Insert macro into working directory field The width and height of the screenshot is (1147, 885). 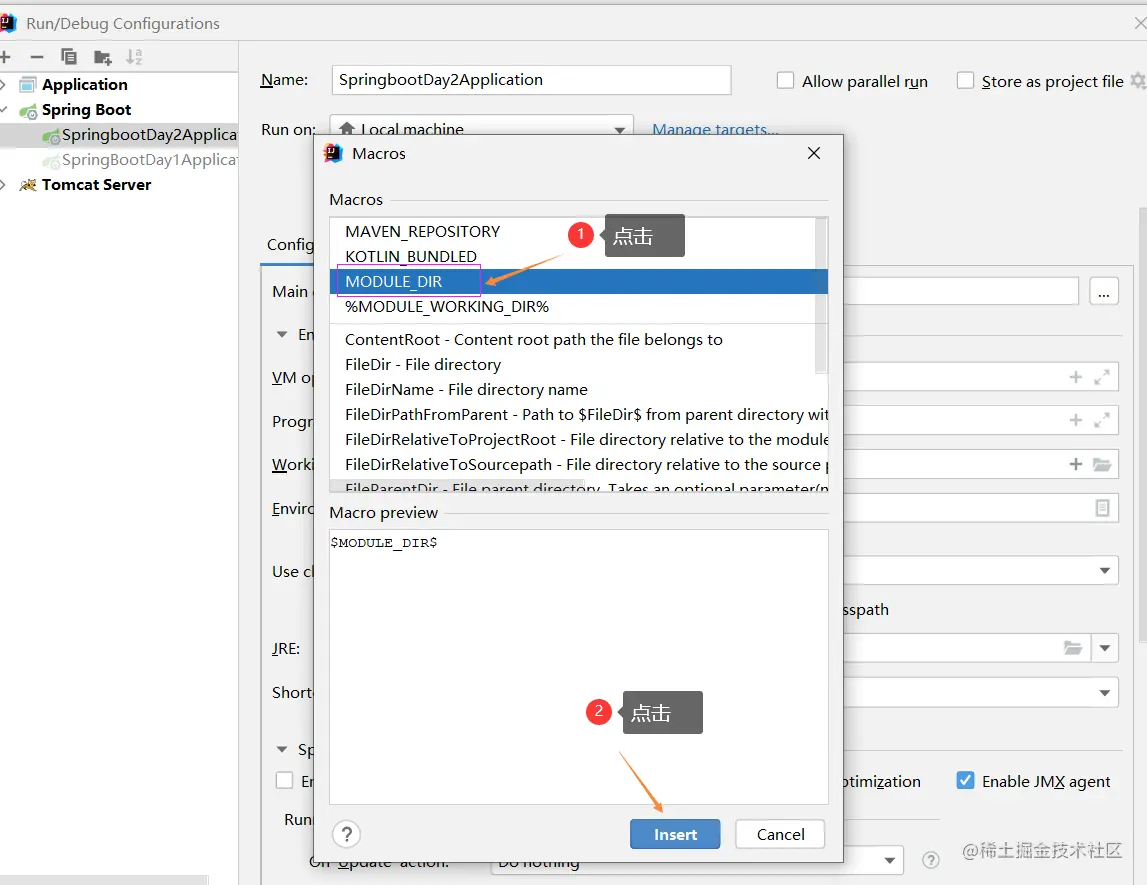[x=1075, y=464]
